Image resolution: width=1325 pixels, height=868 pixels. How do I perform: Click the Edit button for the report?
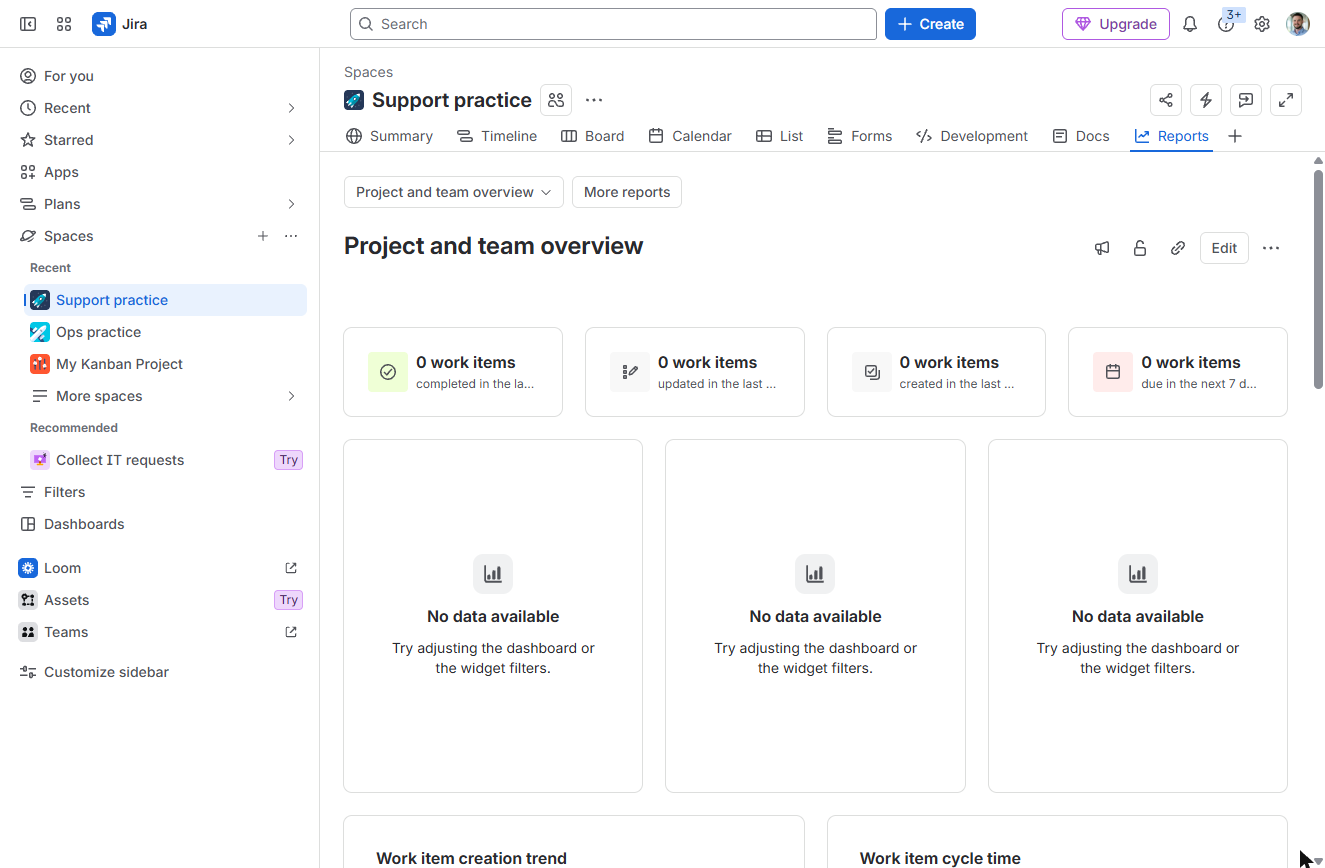coord(1224,248)
